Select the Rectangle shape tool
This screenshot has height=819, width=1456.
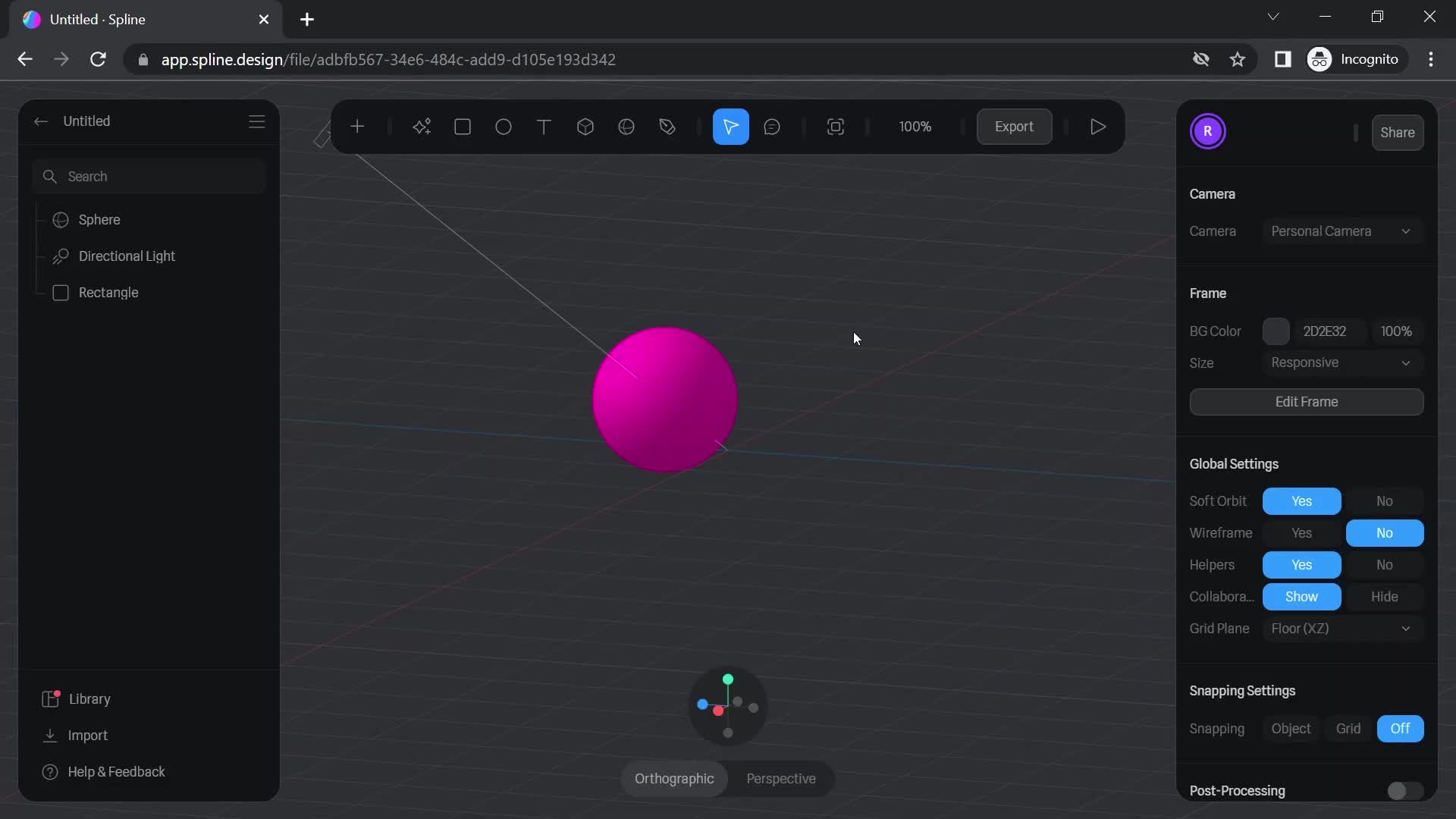pos(463,127)
